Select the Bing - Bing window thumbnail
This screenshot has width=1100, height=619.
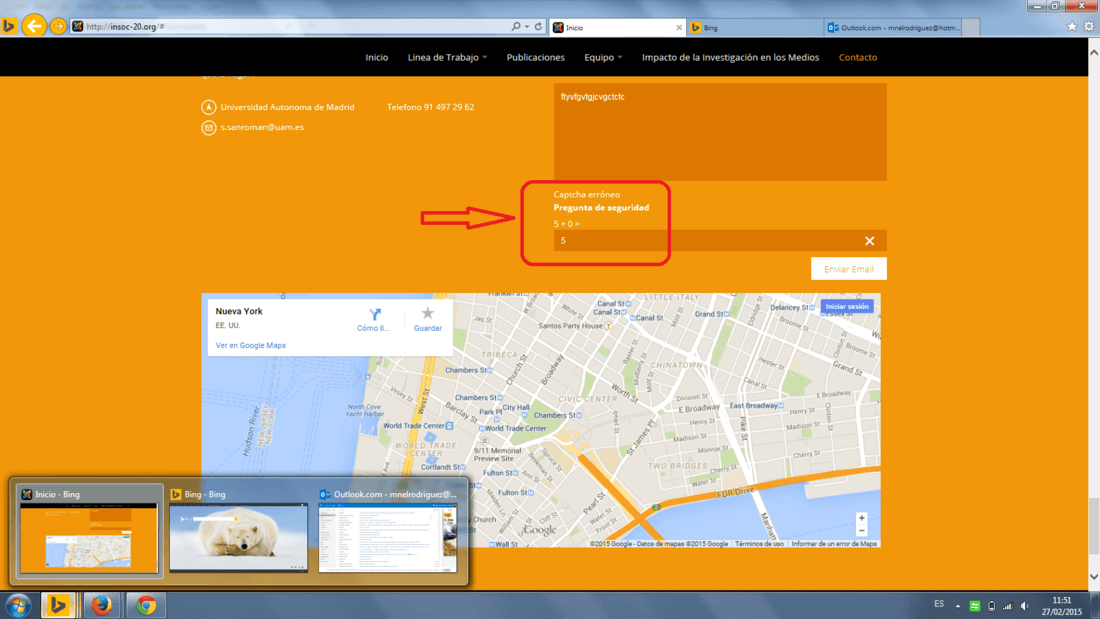pyautogui.click(x=239, y=531)
